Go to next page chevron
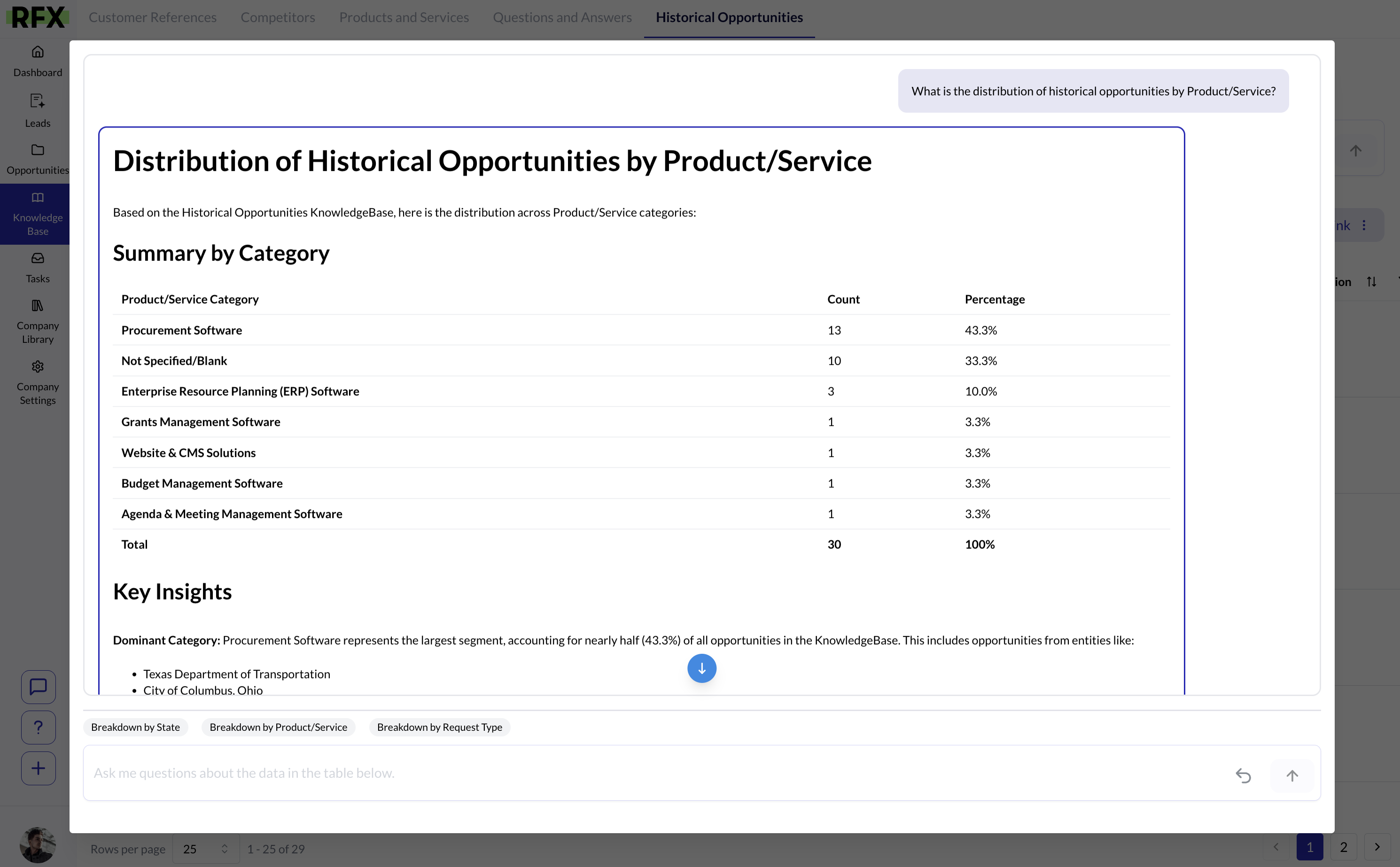Image resolution: width=1400 pixels, height=867 pixels. 1377,847
